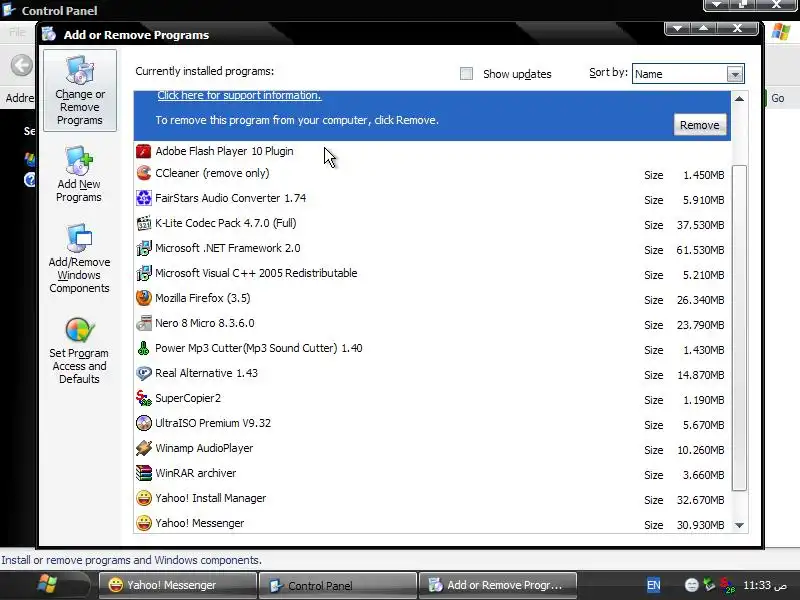
Task: Select Microsoft .NET Framework 2.0 entry
Action: [433, 248]
